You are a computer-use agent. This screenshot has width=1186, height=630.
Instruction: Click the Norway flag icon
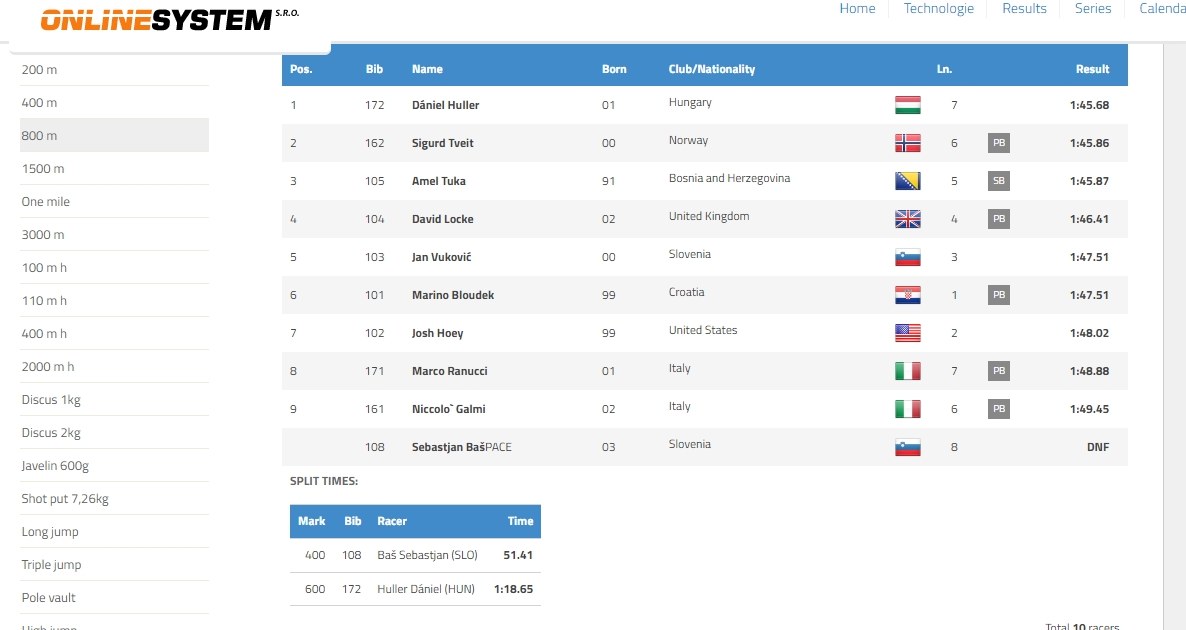click(907, 143)
